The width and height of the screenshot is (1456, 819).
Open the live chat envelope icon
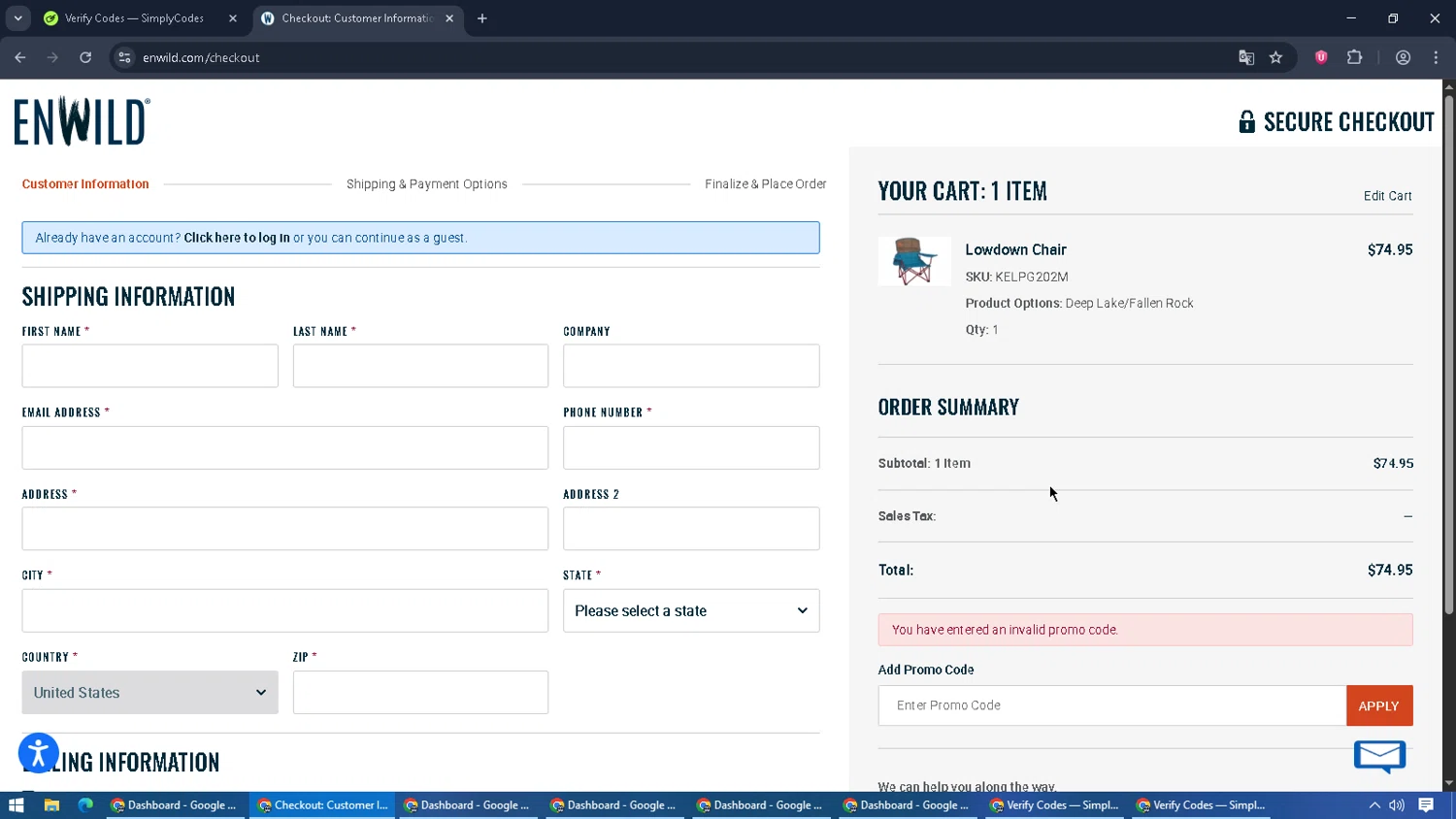click(1379, 756)
